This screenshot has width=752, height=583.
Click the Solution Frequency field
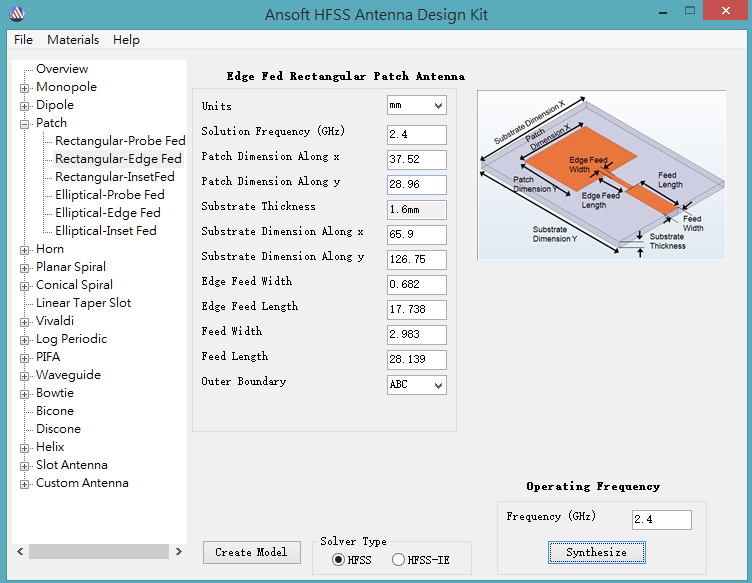pyautogui.click(x=417, y=135)
